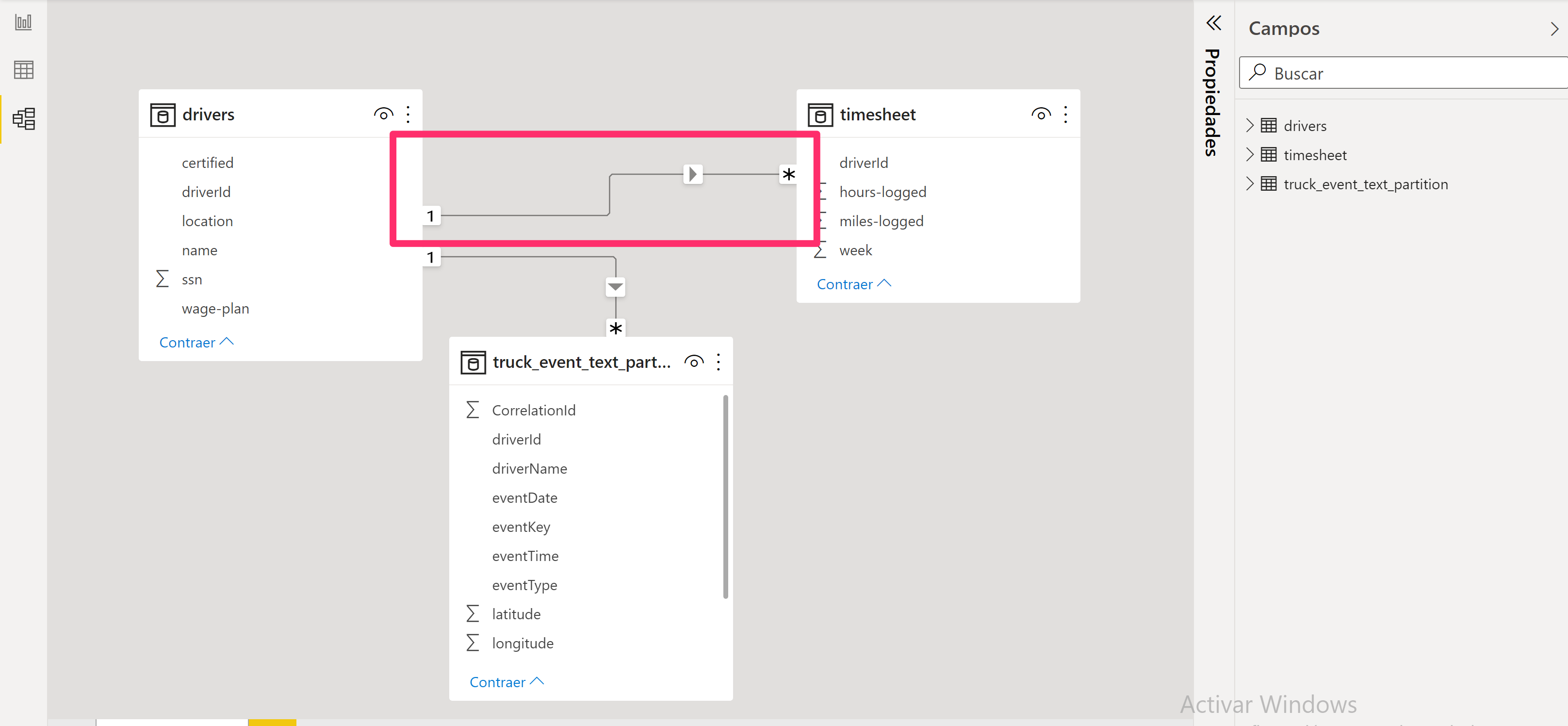Click drivers table icon in Campos list
Viewport: 1568px width, 726px height.
pos(1269,126)
